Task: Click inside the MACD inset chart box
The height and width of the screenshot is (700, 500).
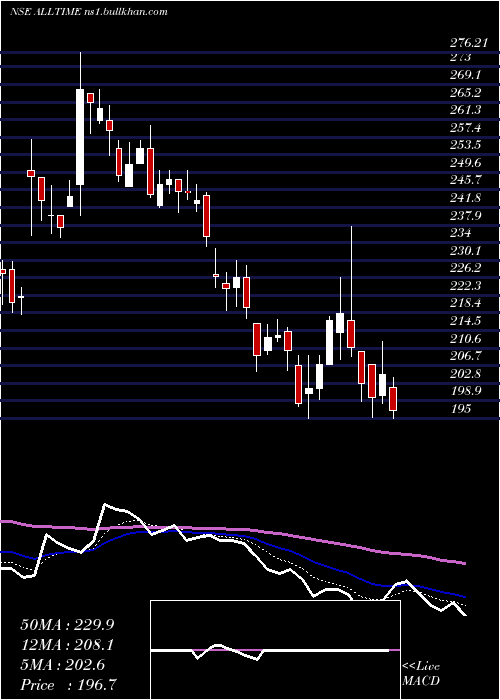Action: 275,650
